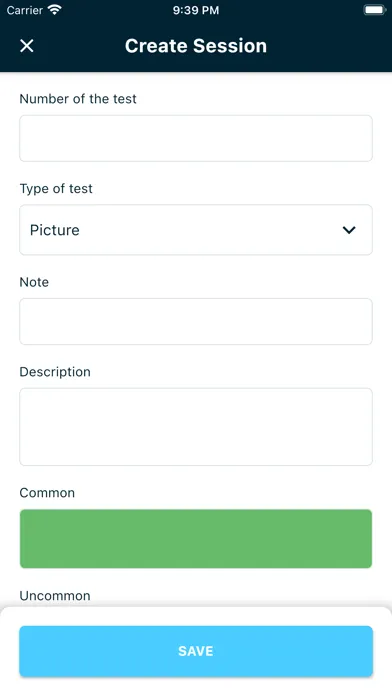This screenshot has height=696, width=392.
Task: Tap the Carrier text in status bar
Action: coord(25,10)
